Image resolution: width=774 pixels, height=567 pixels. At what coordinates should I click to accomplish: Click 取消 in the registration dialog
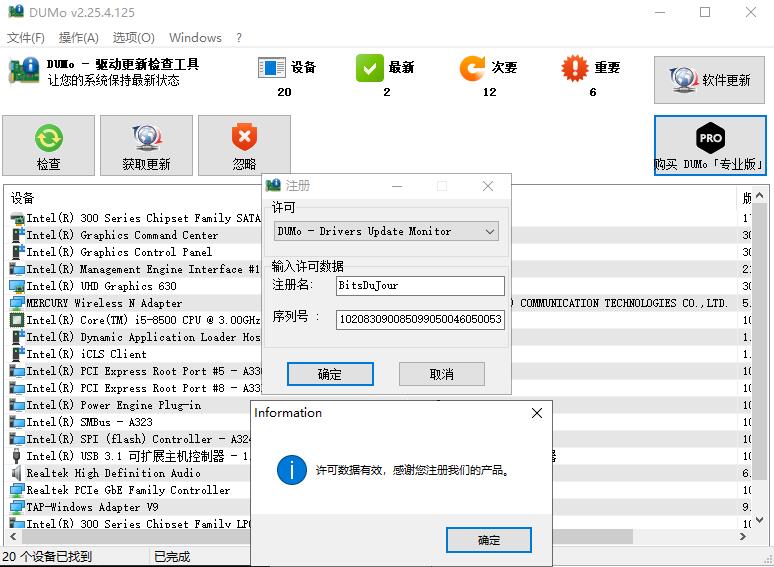(x=441, y=374)
